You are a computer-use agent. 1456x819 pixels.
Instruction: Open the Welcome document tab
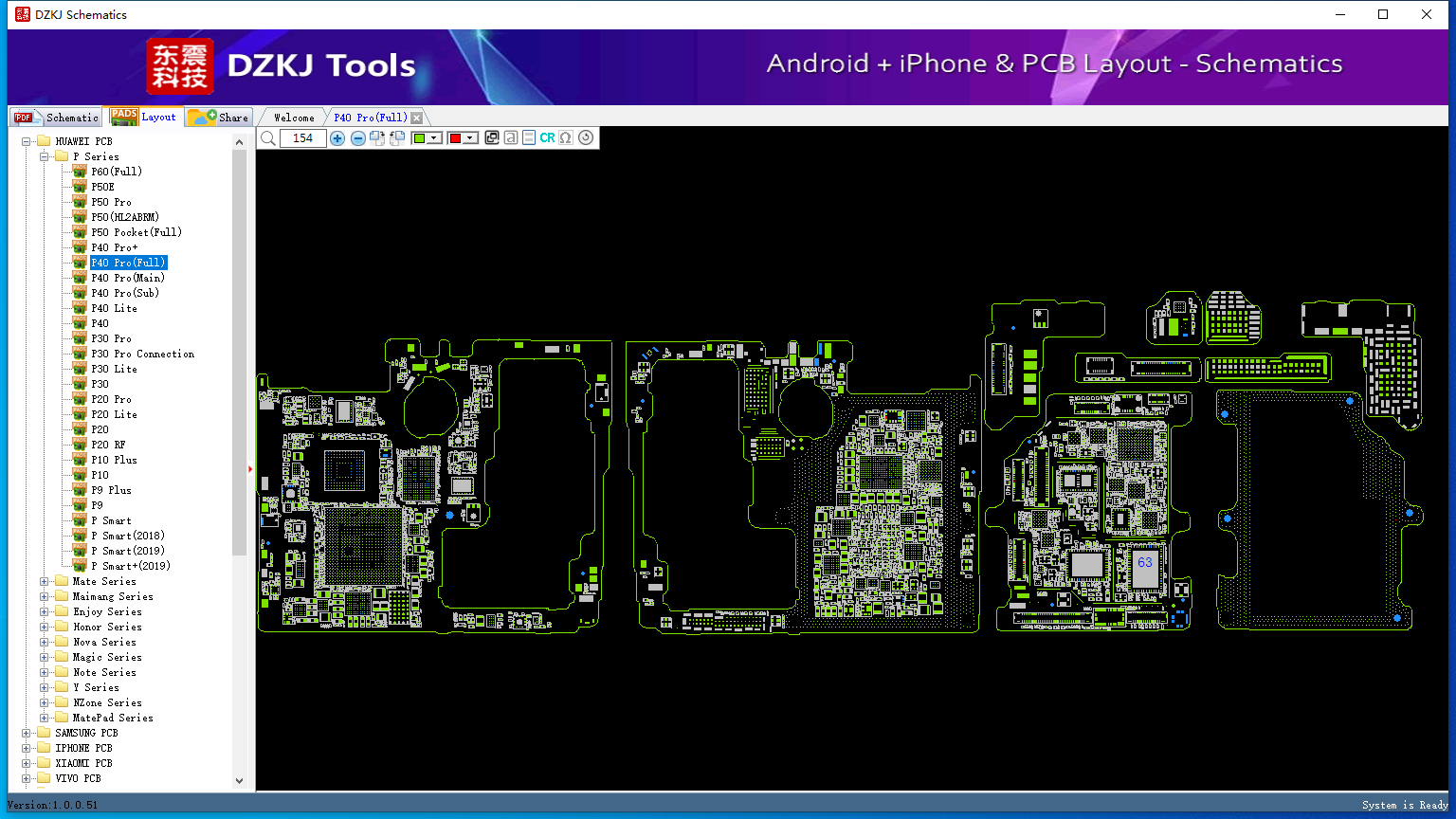pyautogui.click(x=294, y=118)
